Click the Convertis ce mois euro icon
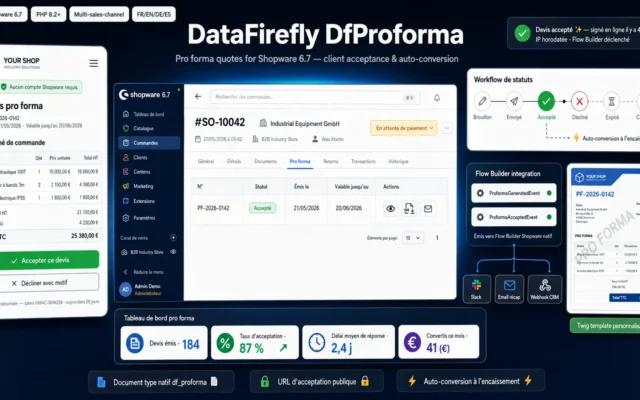640x400 pixels. 412,342
